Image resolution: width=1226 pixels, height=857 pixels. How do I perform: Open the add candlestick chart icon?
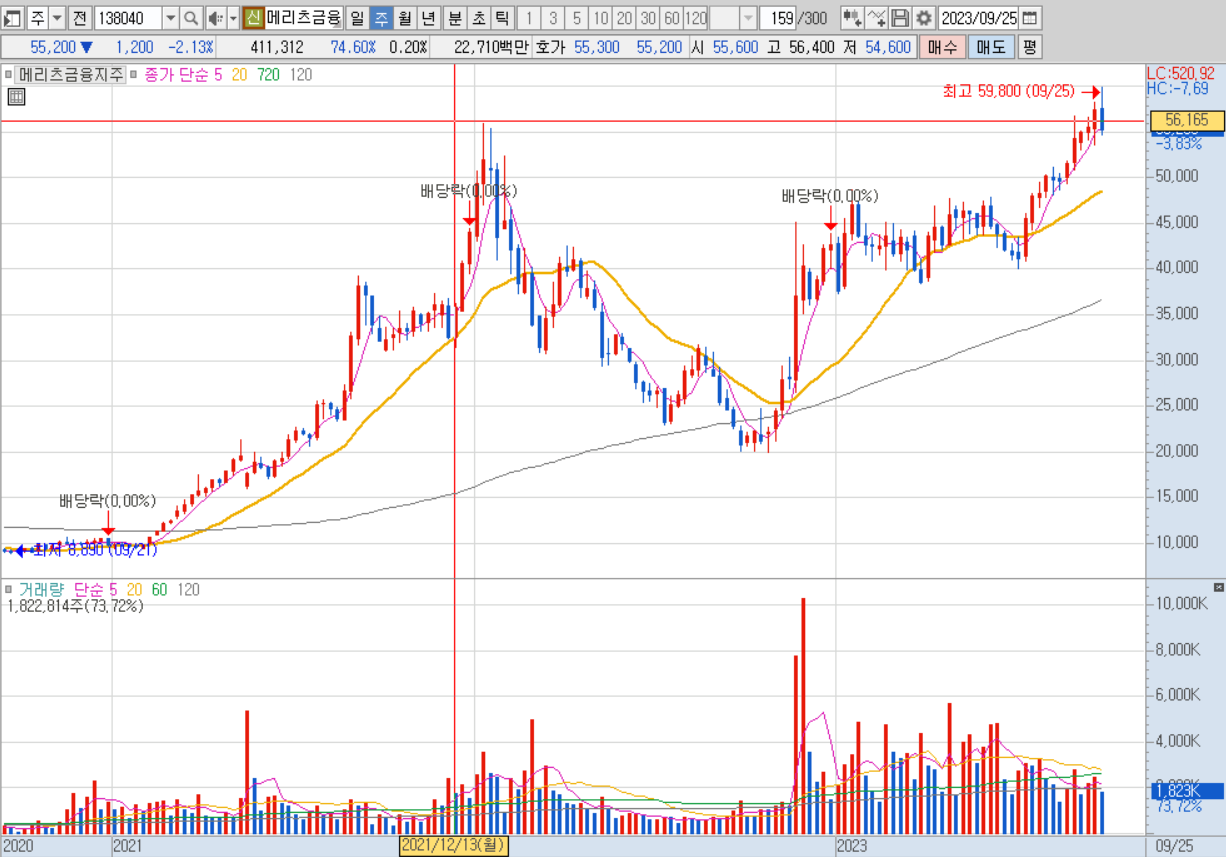[x=852, y=18]
